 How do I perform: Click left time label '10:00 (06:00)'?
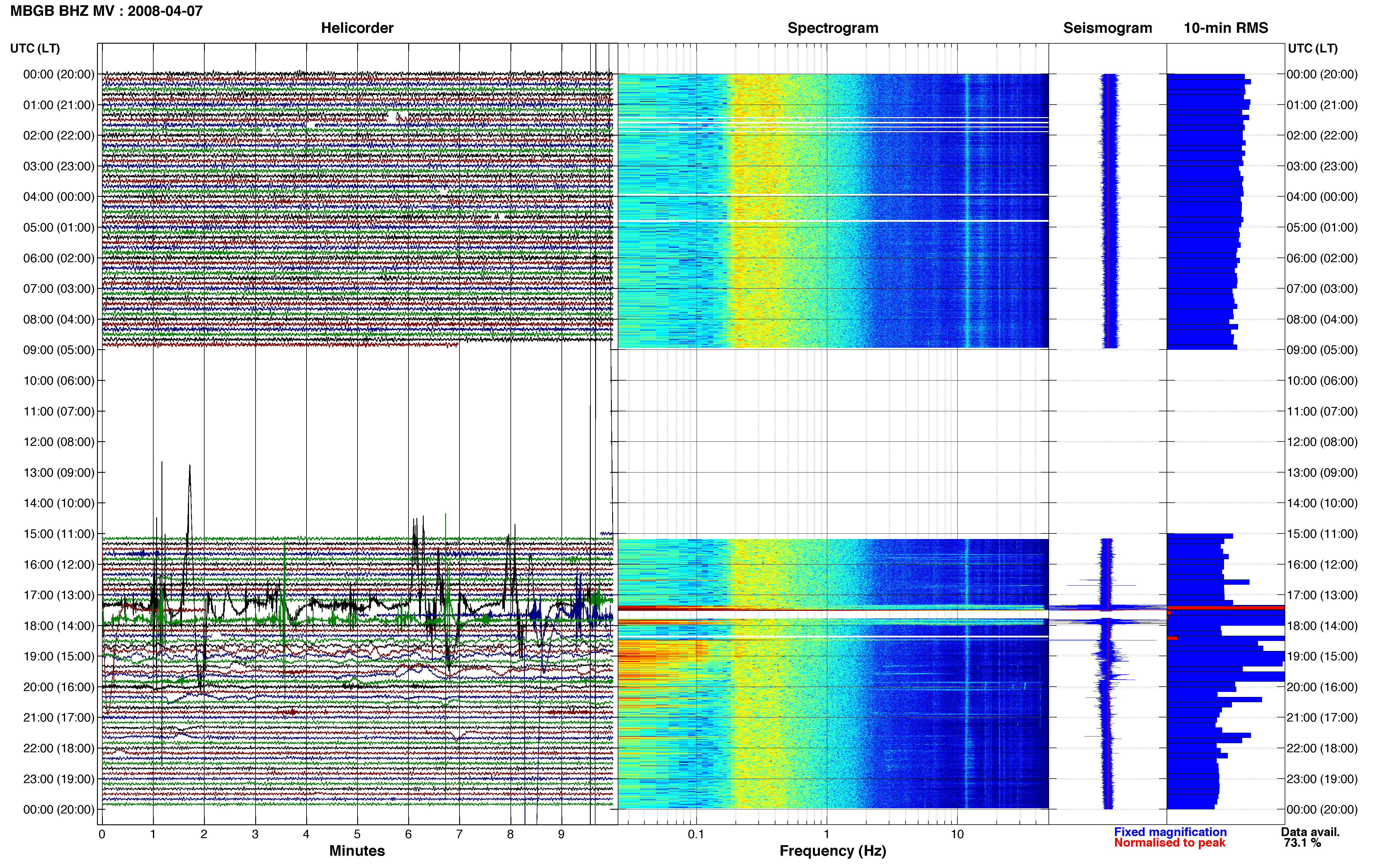pos(59,381)
